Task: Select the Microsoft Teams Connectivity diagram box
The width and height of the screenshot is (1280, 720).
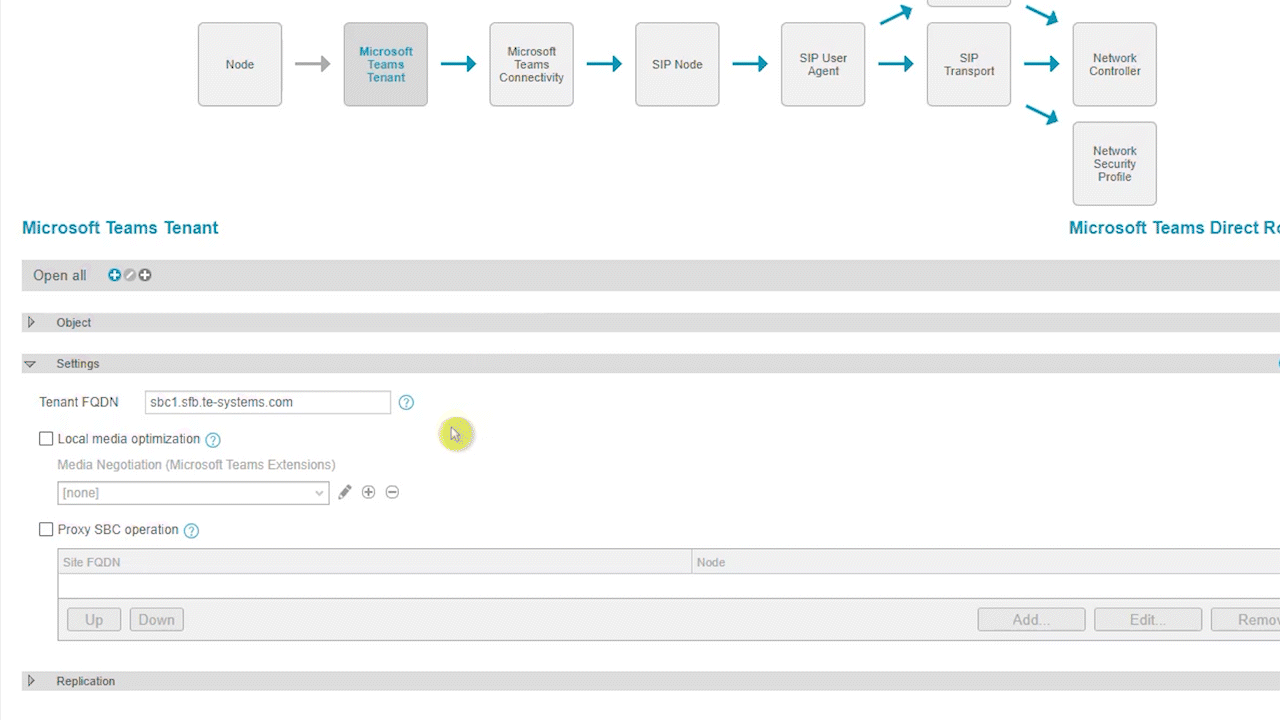Action: 531,64
